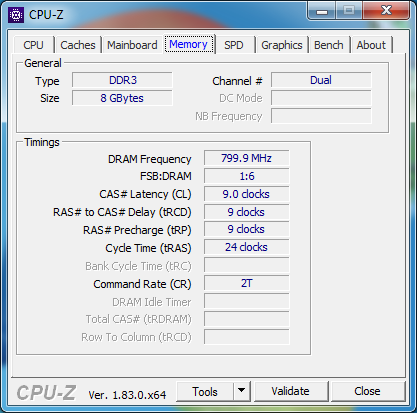Minimize the CPU-Z window
The height and width of the screenshot is (413, 417).
322,11
